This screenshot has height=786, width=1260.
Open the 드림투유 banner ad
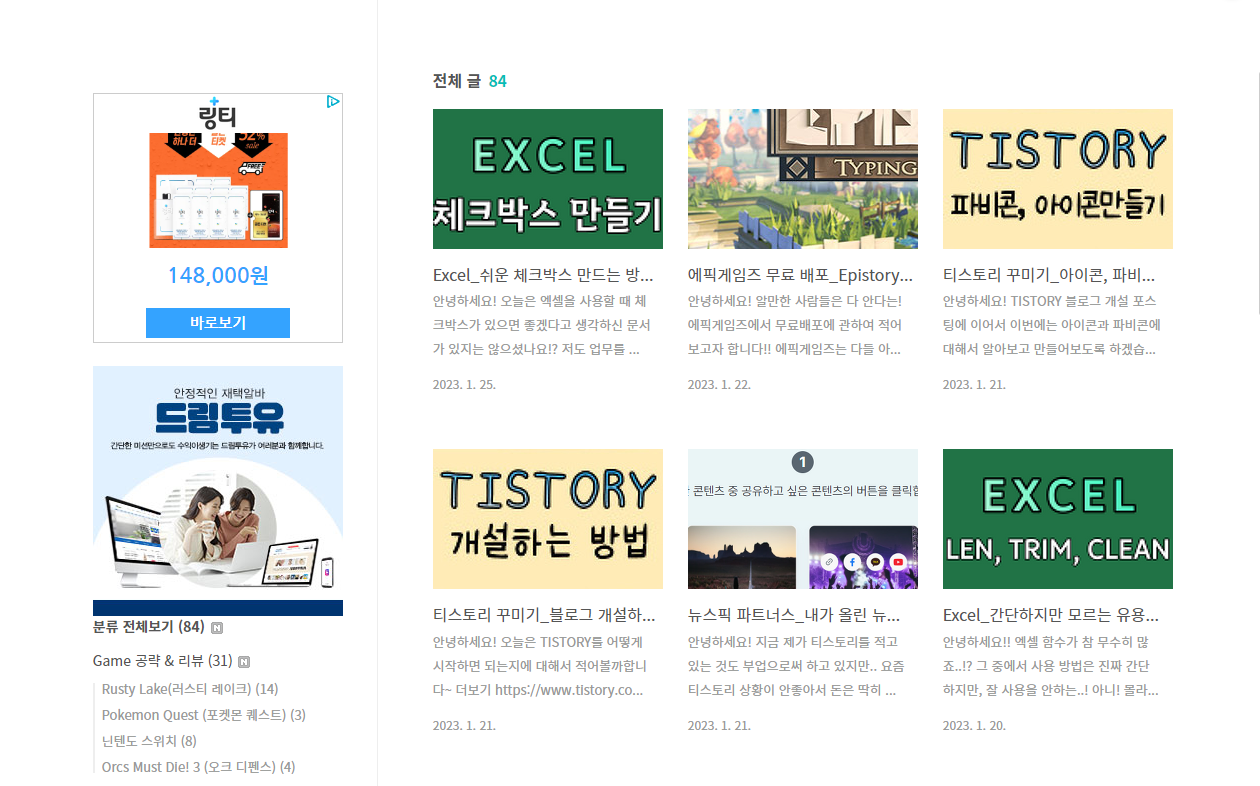(x=218, y=491)
